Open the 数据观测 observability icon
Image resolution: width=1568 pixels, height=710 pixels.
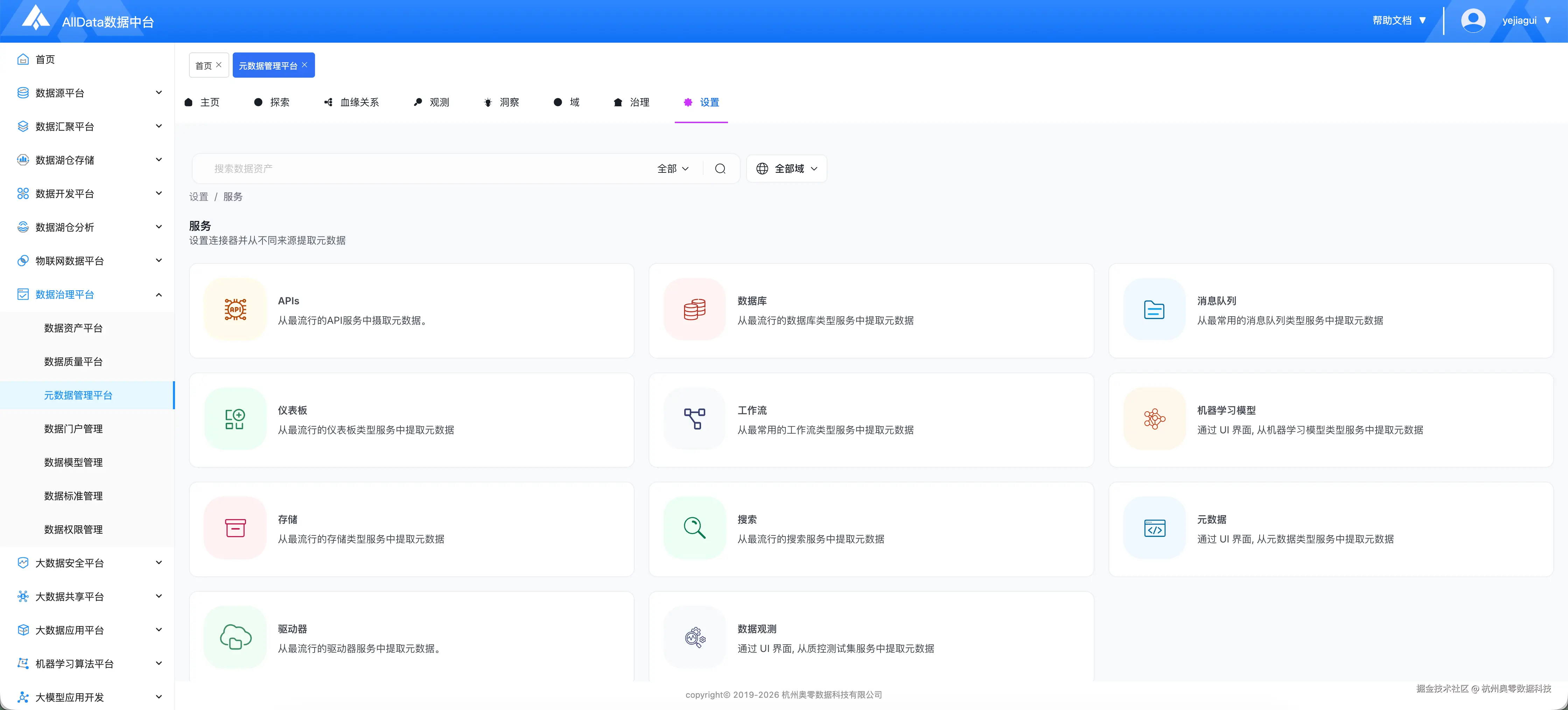(694, 638)
